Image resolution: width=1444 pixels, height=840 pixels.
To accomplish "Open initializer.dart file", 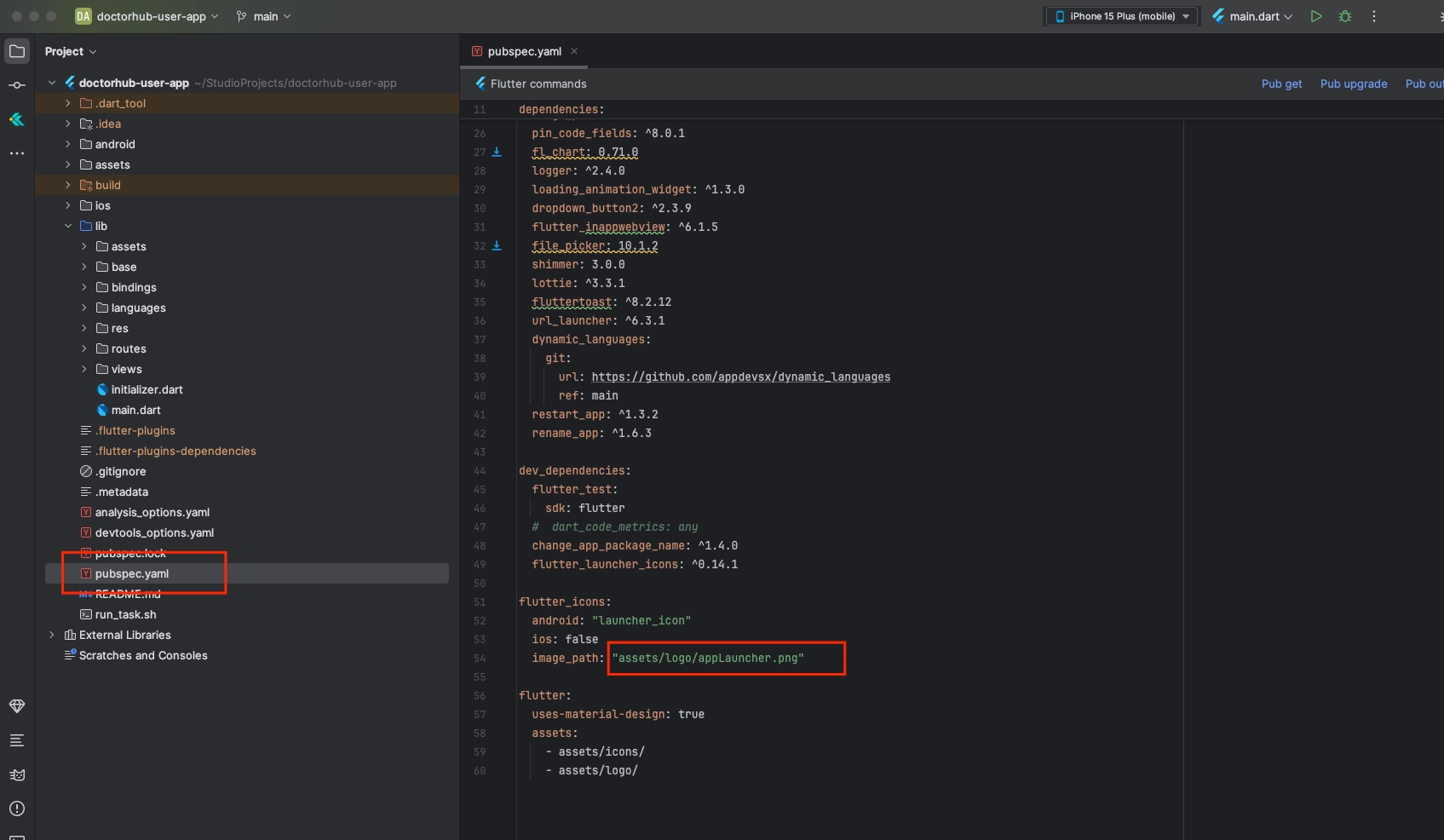I will [x=147, y=389].
